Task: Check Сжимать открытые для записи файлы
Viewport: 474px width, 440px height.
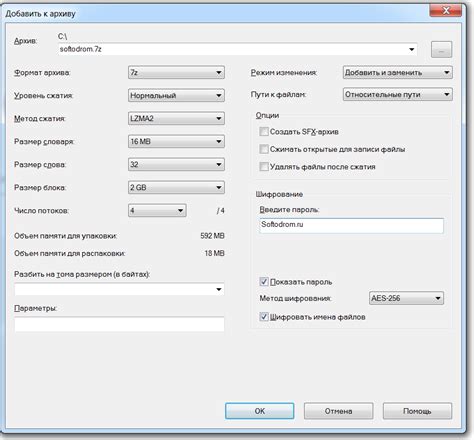Action: pos(264,149)
